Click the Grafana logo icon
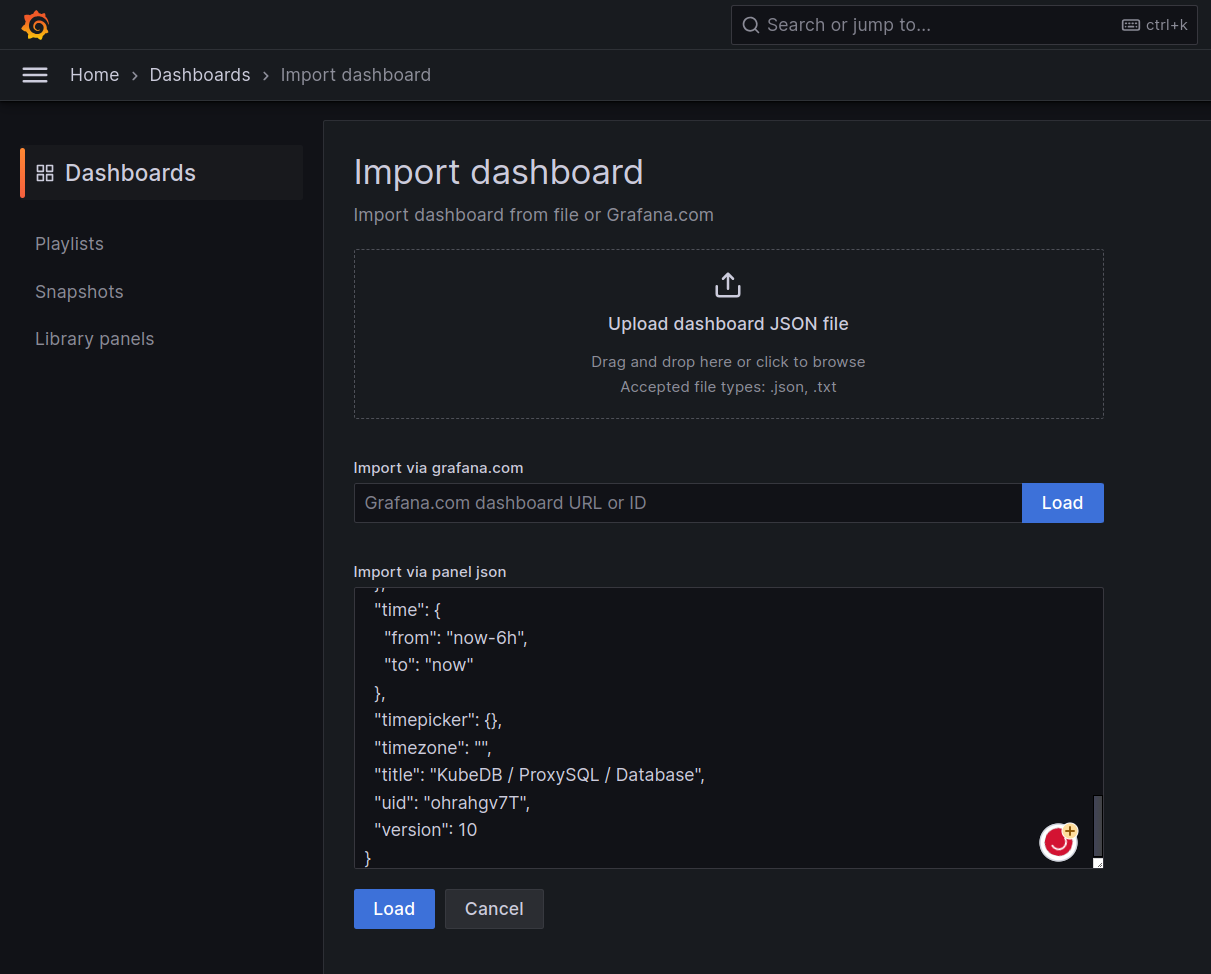1211x974 pixels. [x=35, y=25]
